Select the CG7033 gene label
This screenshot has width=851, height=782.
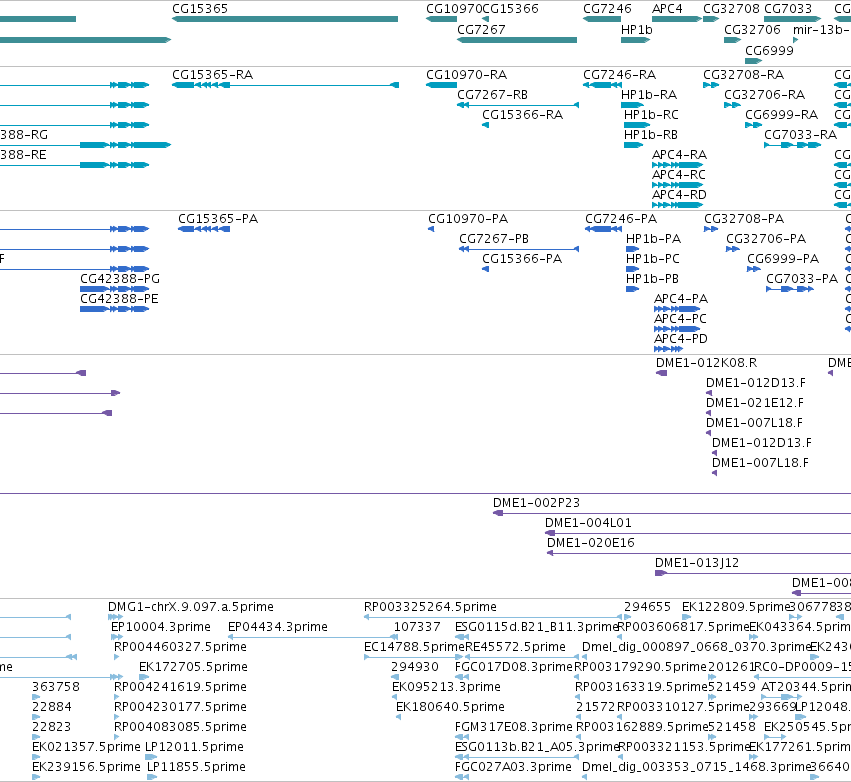coord(788,9)
